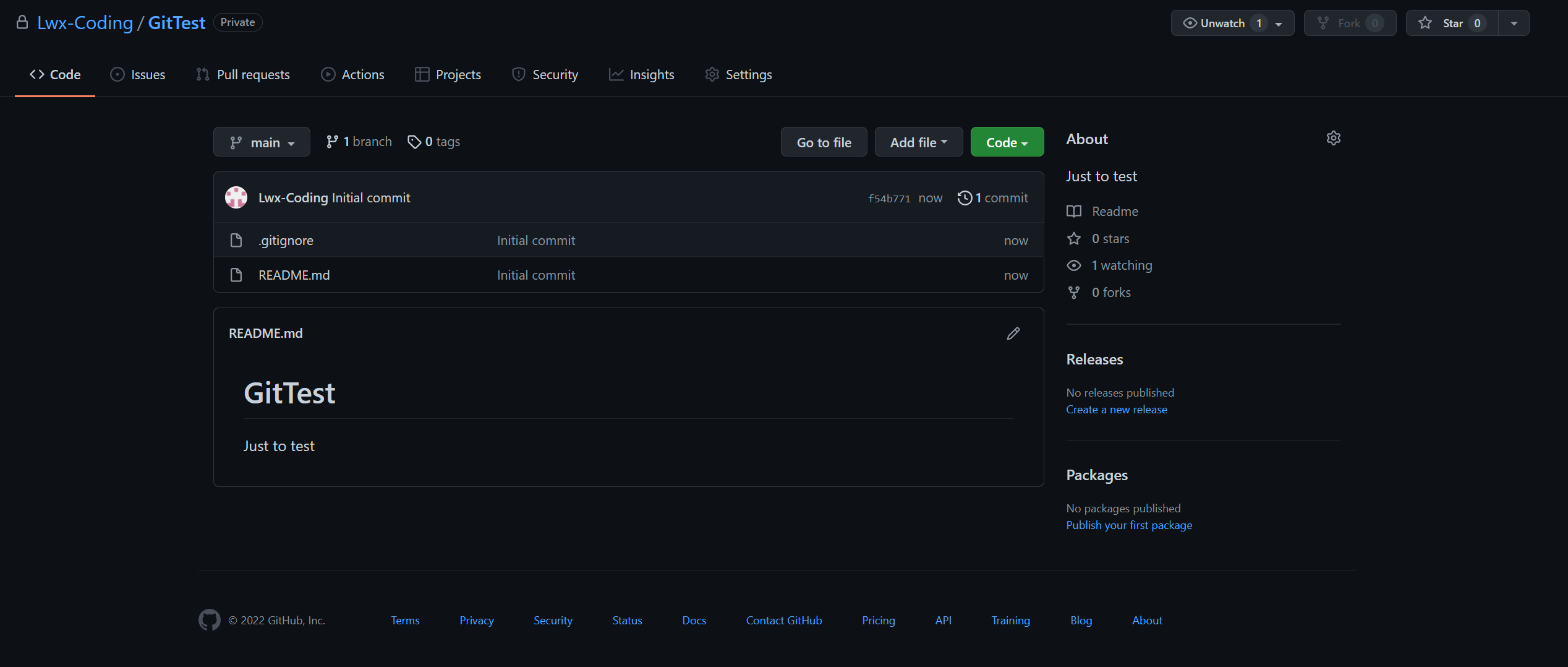The height and width of the screenshot is (667, 1568).
Task: Click the private repo lock icon
Action: click(x=22, y=22)
